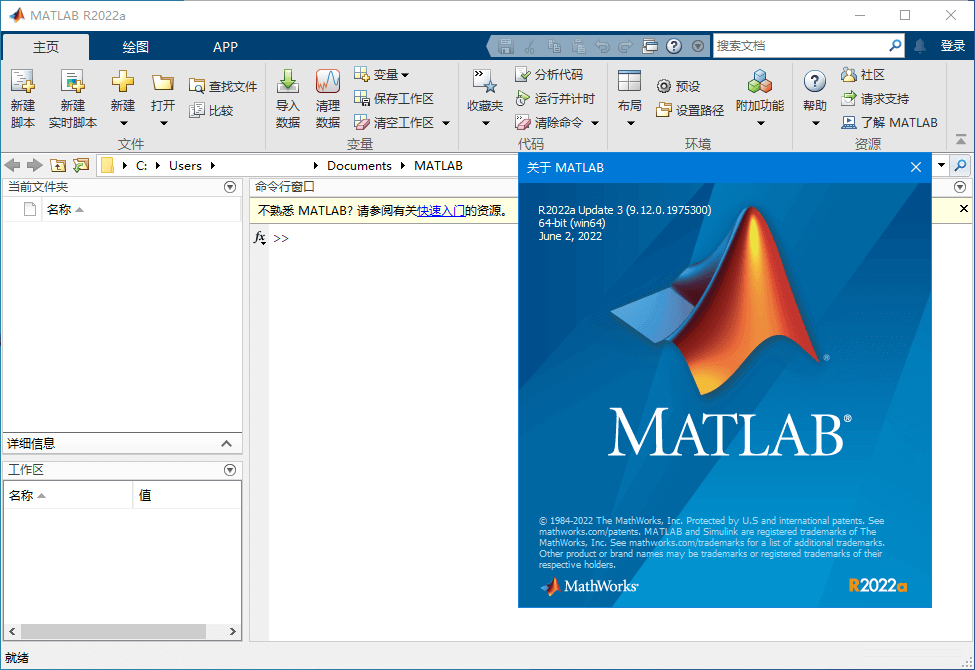Open 社区 community
The height and width of the screenshot is (670, 975).
pos(862,75)
